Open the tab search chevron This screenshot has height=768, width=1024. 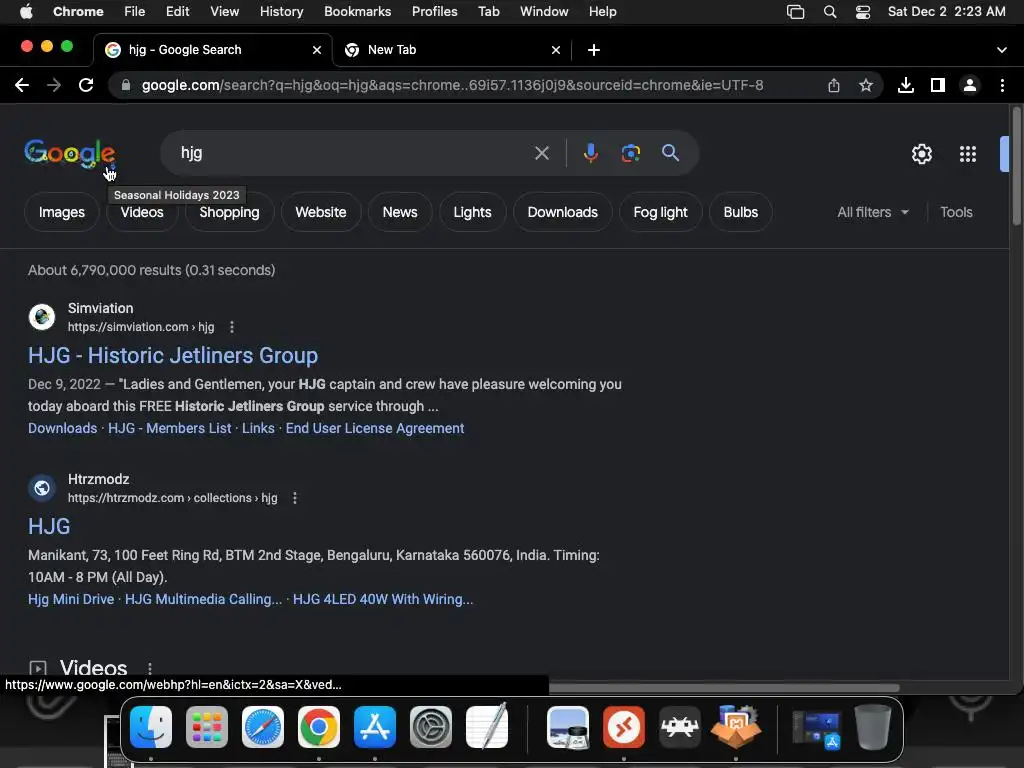coord(1002,50)
